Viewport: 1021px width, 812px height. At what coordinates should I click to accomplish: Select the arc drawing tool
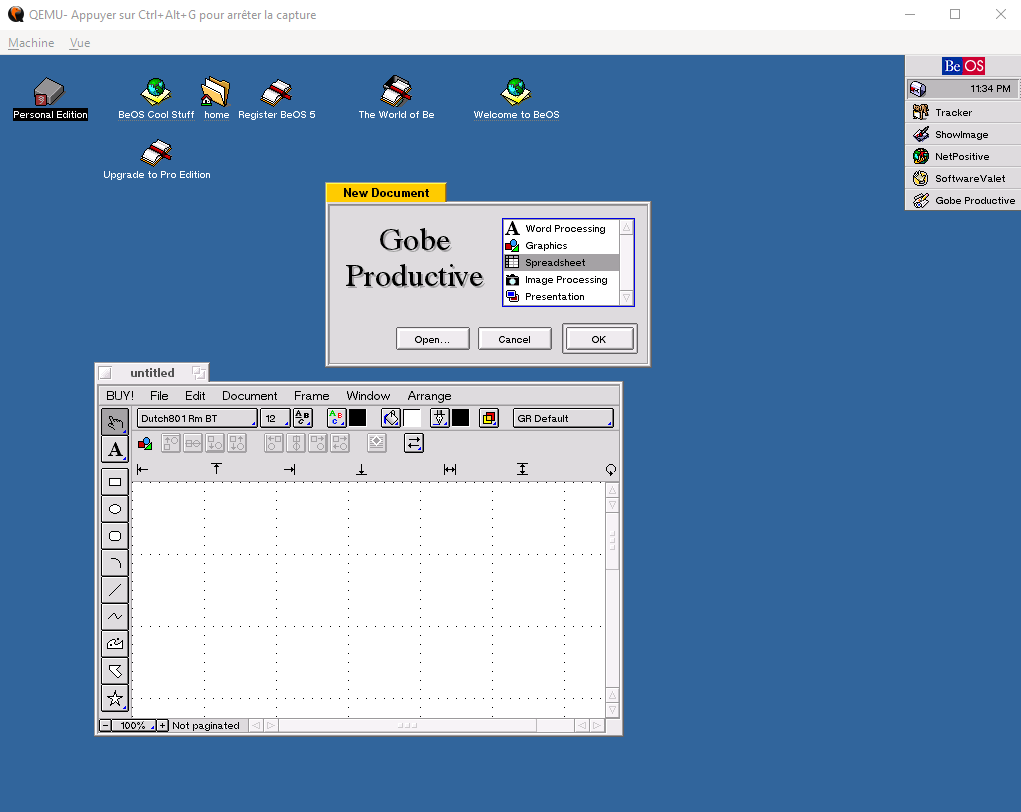coord(115,563)
